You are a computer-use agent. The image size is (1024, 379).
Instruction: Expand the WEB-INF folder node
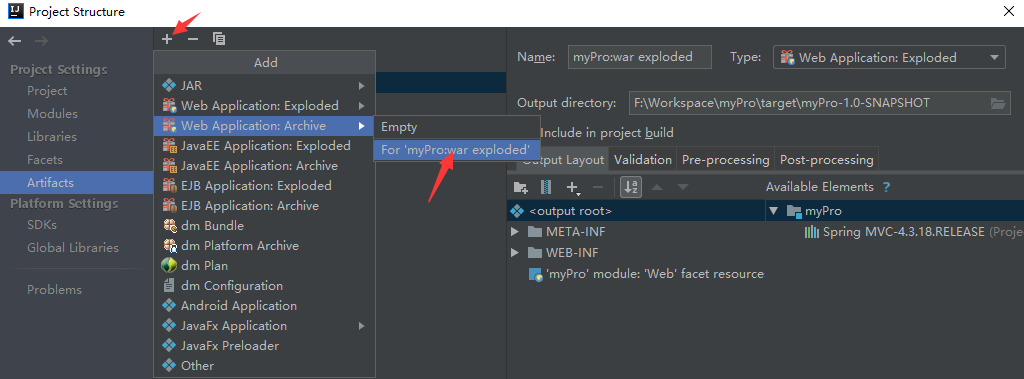point(515,253)
